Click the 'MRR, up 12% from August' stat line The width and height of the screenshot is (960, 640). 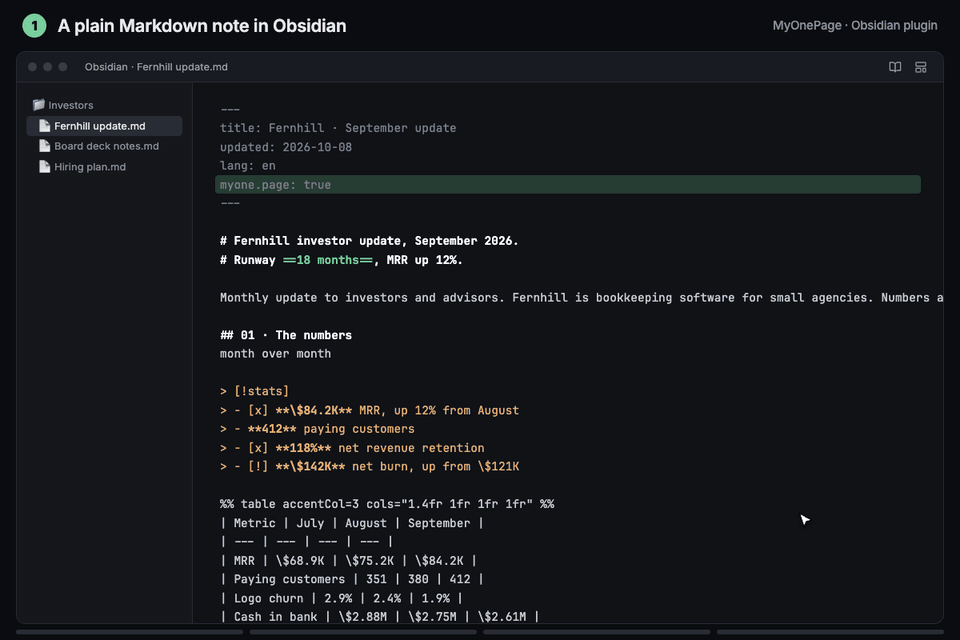pyautogui.click(x=369, y=410)
